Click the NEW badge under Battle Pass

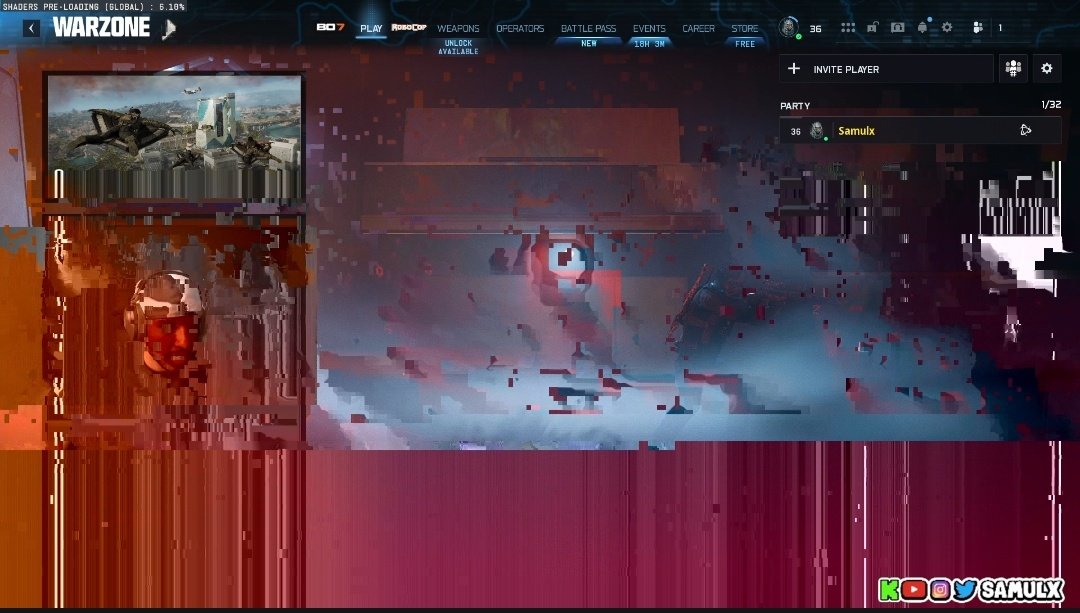pyautogui.click(x=588, y=43)
